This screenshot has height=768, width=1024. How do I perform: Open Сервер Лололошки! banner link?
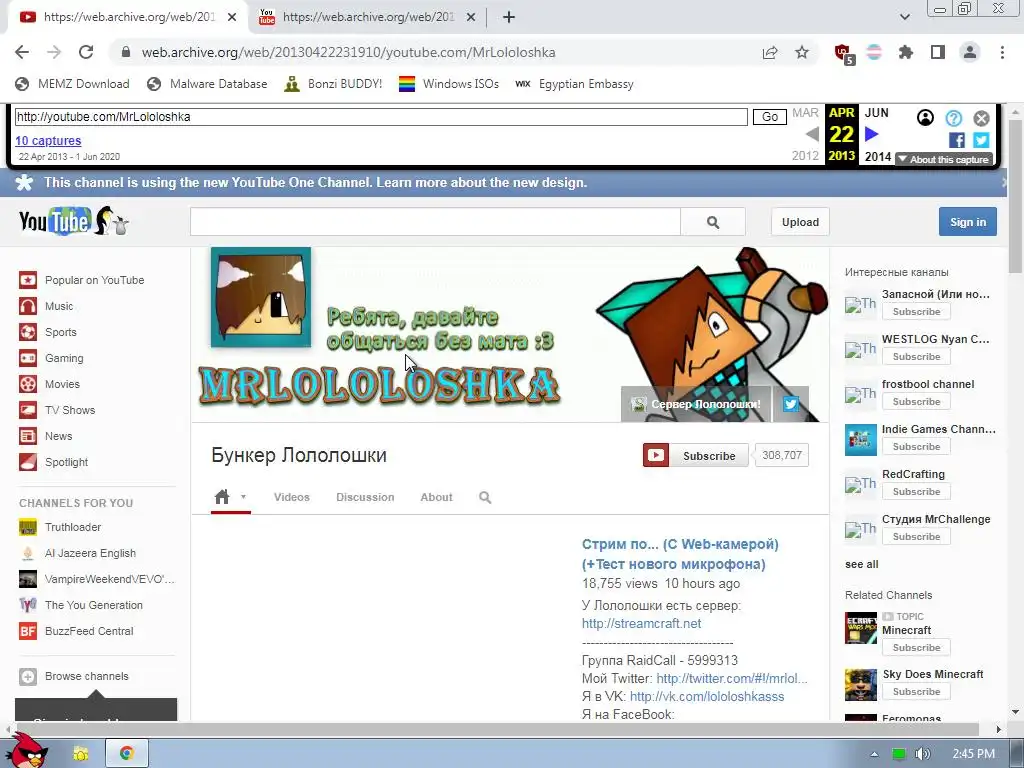pos(696,404)
